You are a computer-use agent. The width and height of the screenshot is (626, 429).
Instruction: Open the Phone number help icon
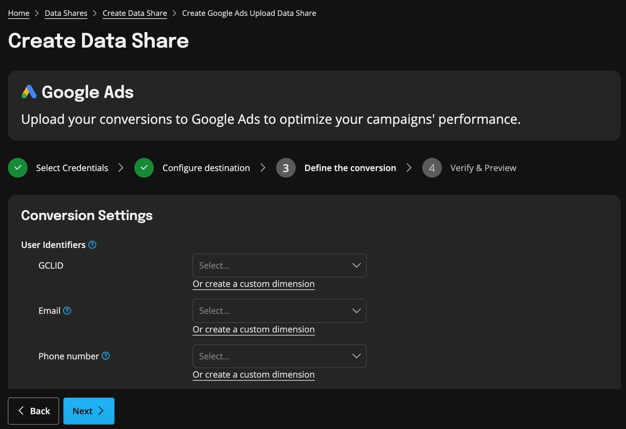coord(106,356)
